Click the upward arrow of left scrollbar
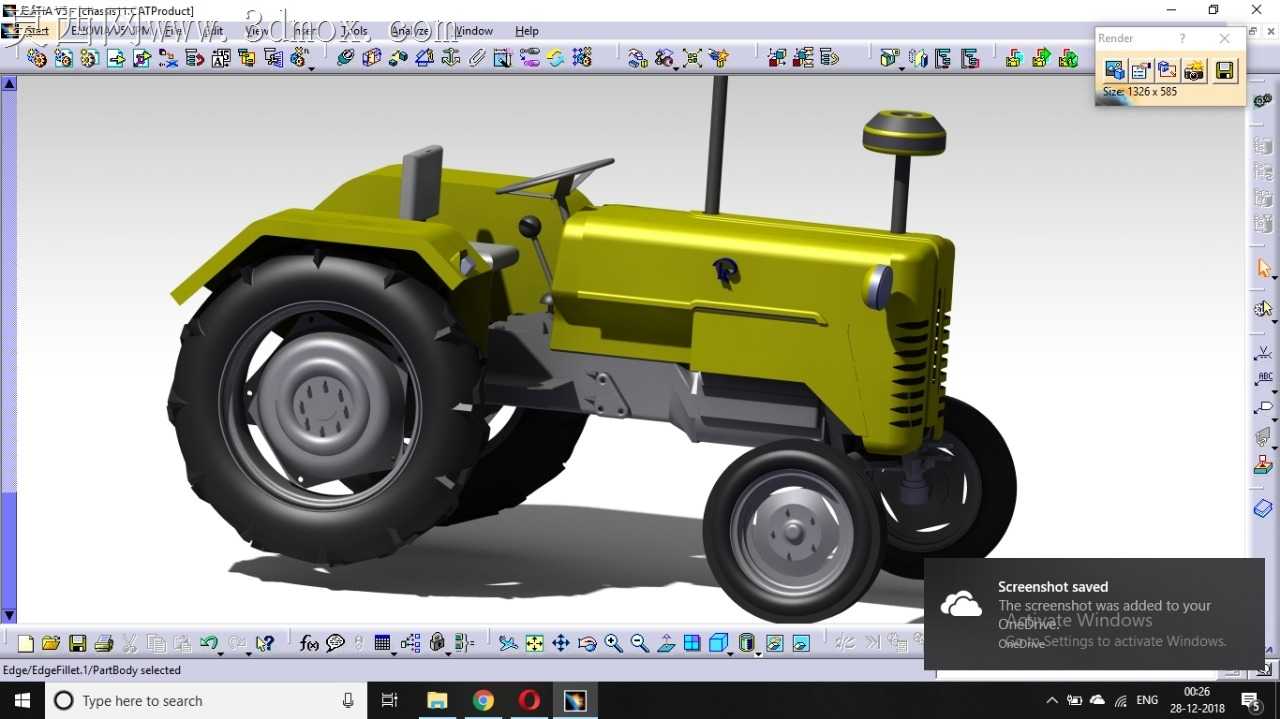Viewport: 1280px width, 719px height. [x=9, y=84]
